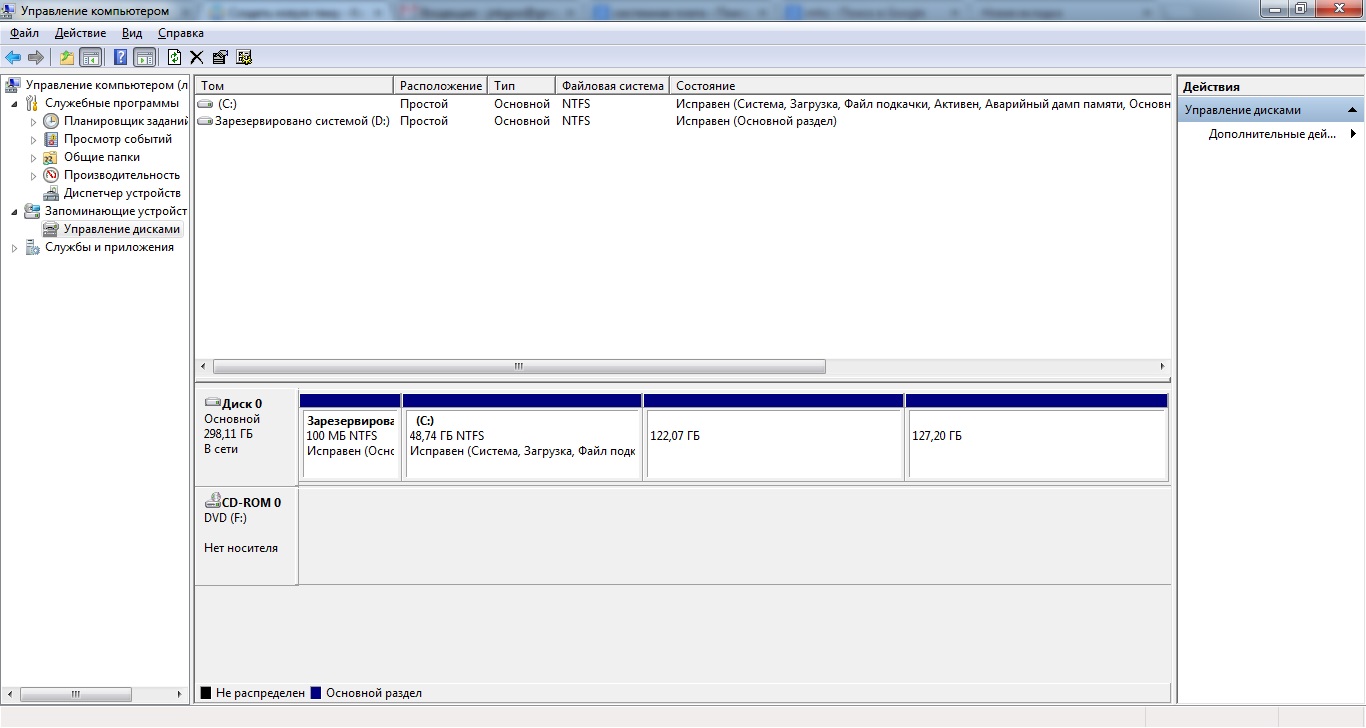Image resolution: width=1366 pixels, height=728 pixels.
Task: Expand the Службы и приложения tree node
Action: [14, 248]
